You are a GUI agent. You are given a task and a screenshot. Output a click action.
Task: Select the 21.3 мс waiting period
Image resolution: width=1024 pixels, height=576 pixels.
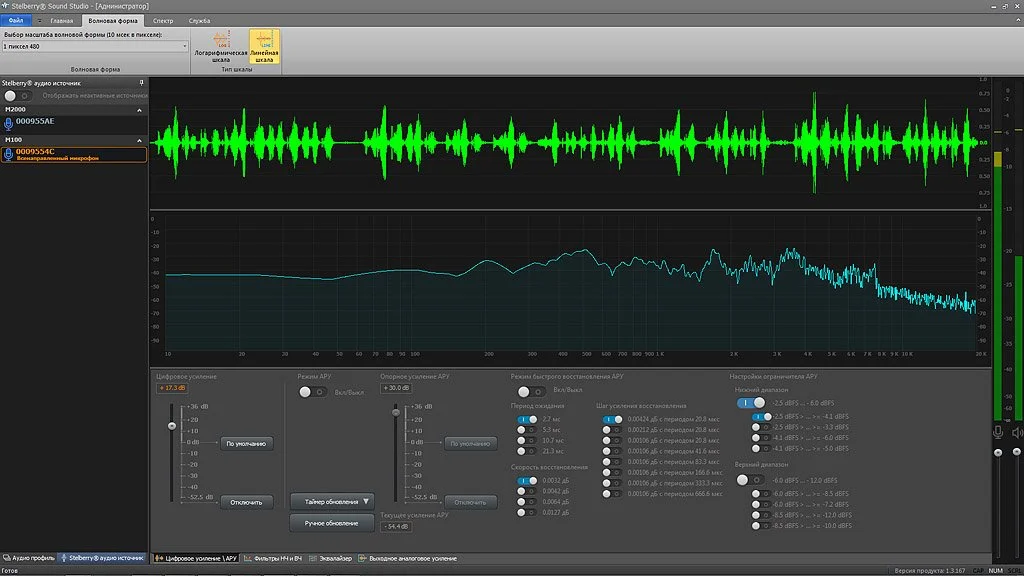[x=526, y=451]
